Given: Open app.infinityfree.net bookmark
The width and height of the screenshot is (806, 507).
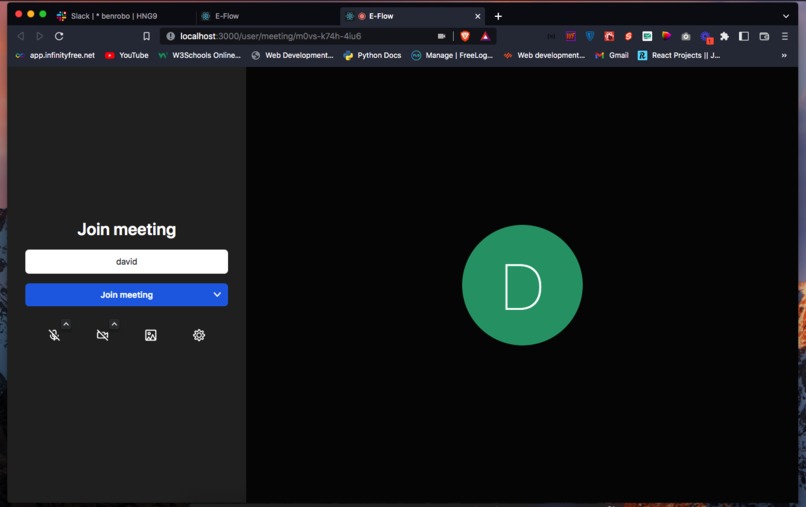Looking at the screenshot, I should pos(56,55).
